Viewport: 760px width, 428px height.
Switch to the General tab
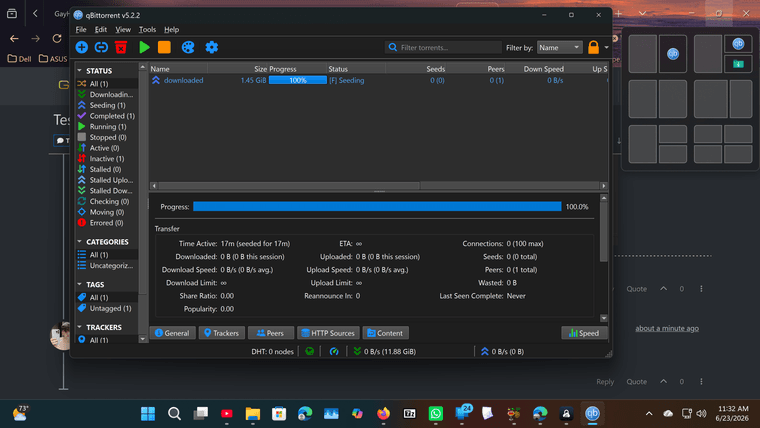[x=173, y=333]
